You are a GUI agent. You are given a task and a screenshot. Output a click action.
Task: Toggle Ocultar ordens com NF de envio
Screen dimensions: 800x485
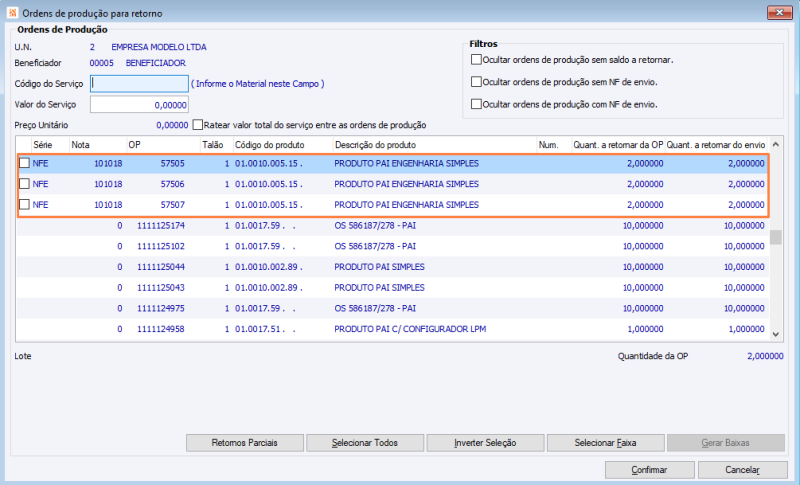(476, 104)
